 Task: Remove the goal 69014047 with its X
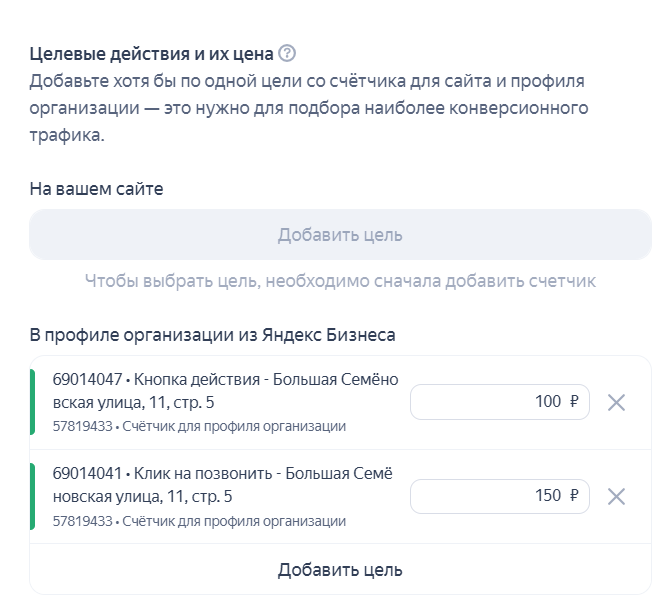[x=616, y=403]
